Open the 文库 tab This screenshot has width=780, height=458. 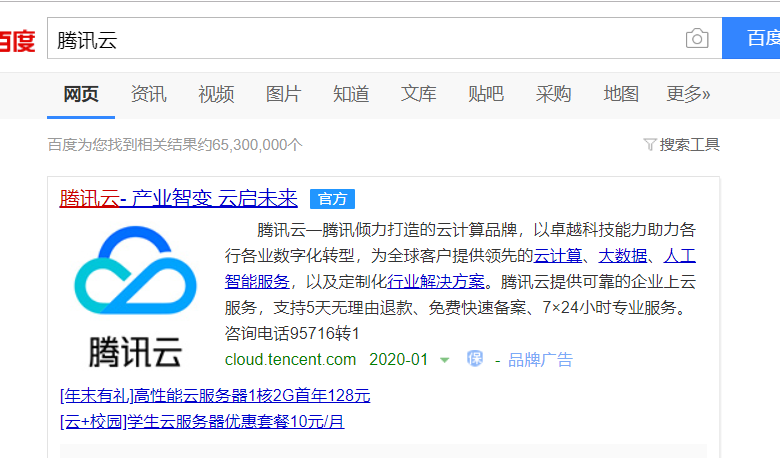[418, 94]
